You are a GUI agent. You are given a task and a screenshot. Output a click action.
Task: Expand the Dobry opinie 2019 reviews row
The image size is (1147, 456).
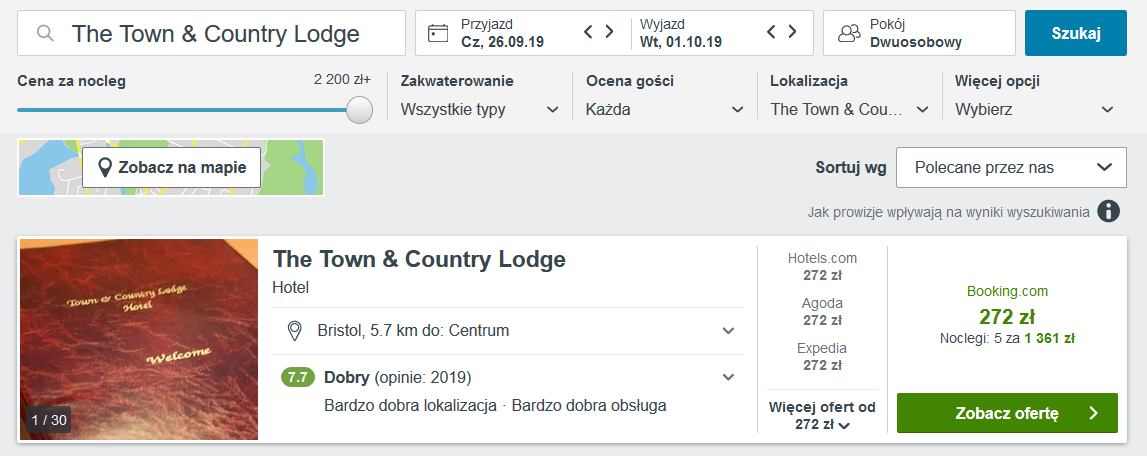508,378
